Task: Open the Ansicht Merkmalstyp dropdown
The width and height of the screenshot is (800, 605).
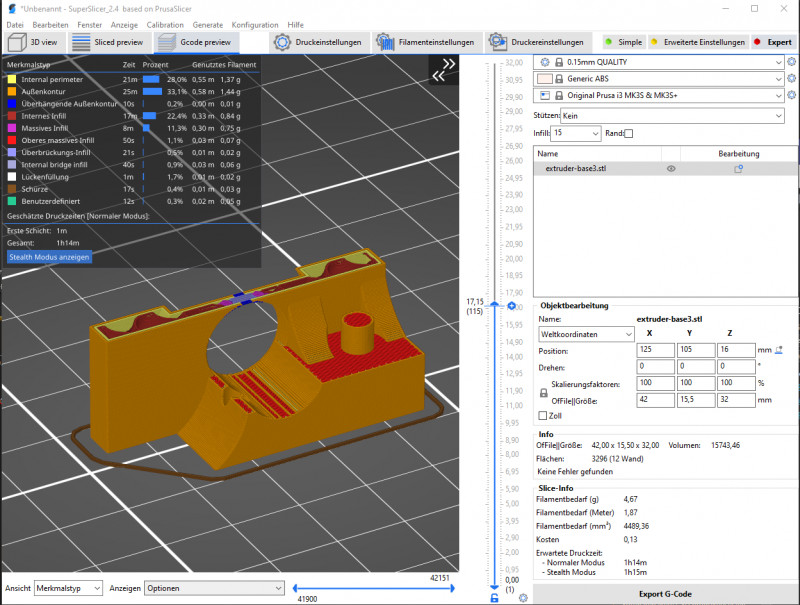Action: (68, 588)
